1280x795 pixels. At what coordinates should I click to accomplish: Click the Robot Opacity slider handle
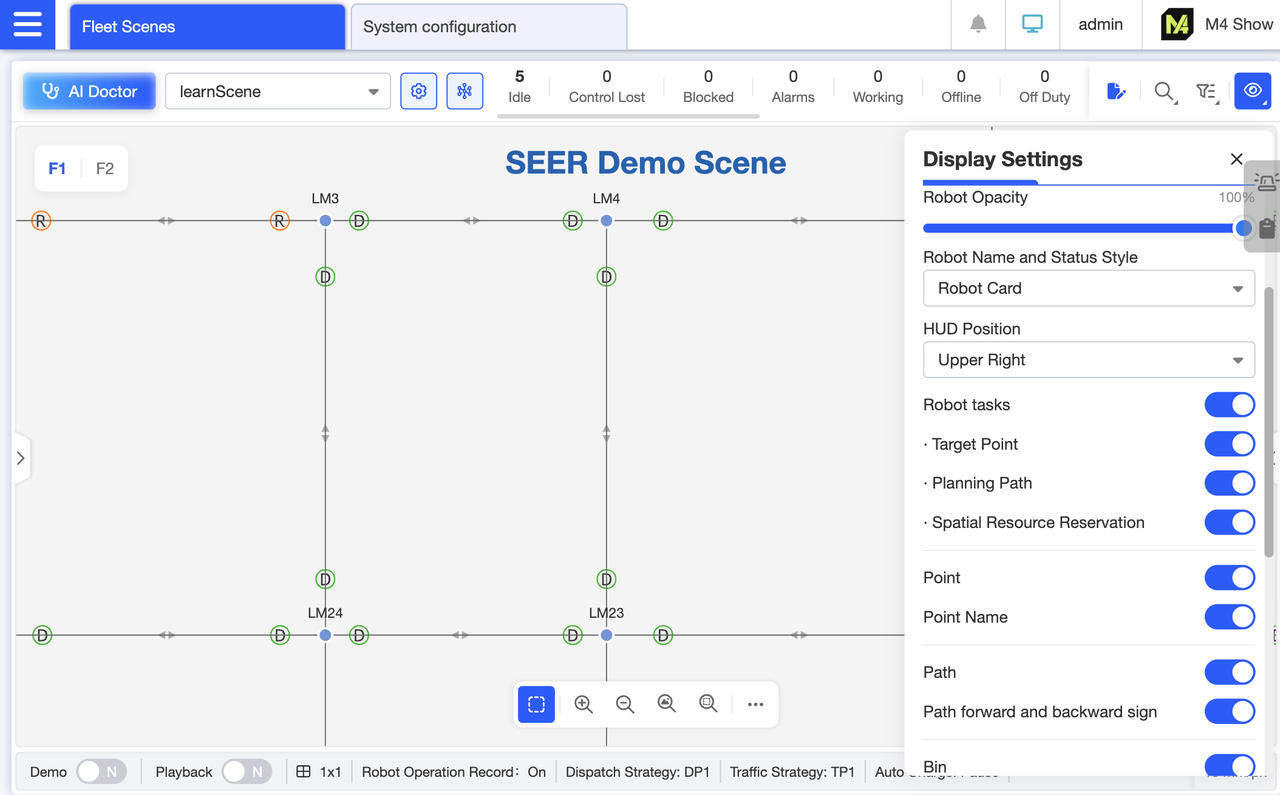1243,228
